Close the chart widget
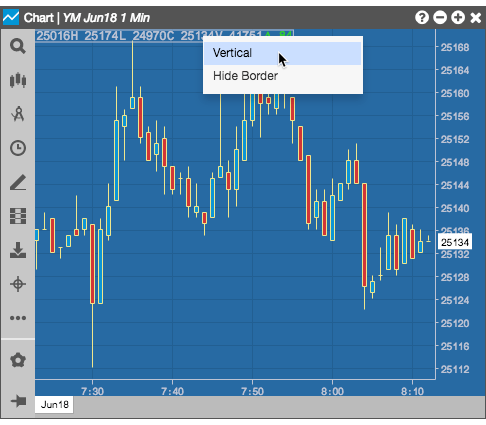 [x=476, y=18]
